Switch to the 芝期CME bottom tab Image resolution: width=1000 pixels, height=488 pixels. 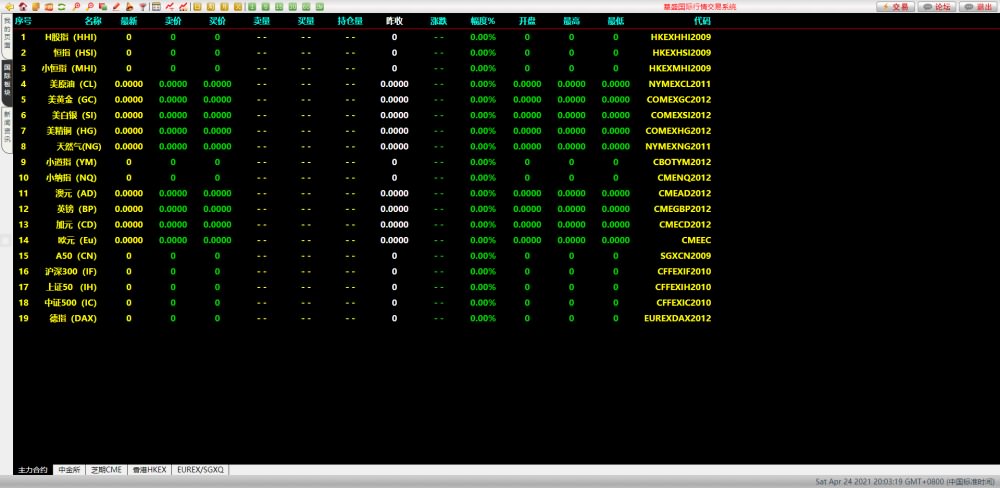click(x=106, y=470)
